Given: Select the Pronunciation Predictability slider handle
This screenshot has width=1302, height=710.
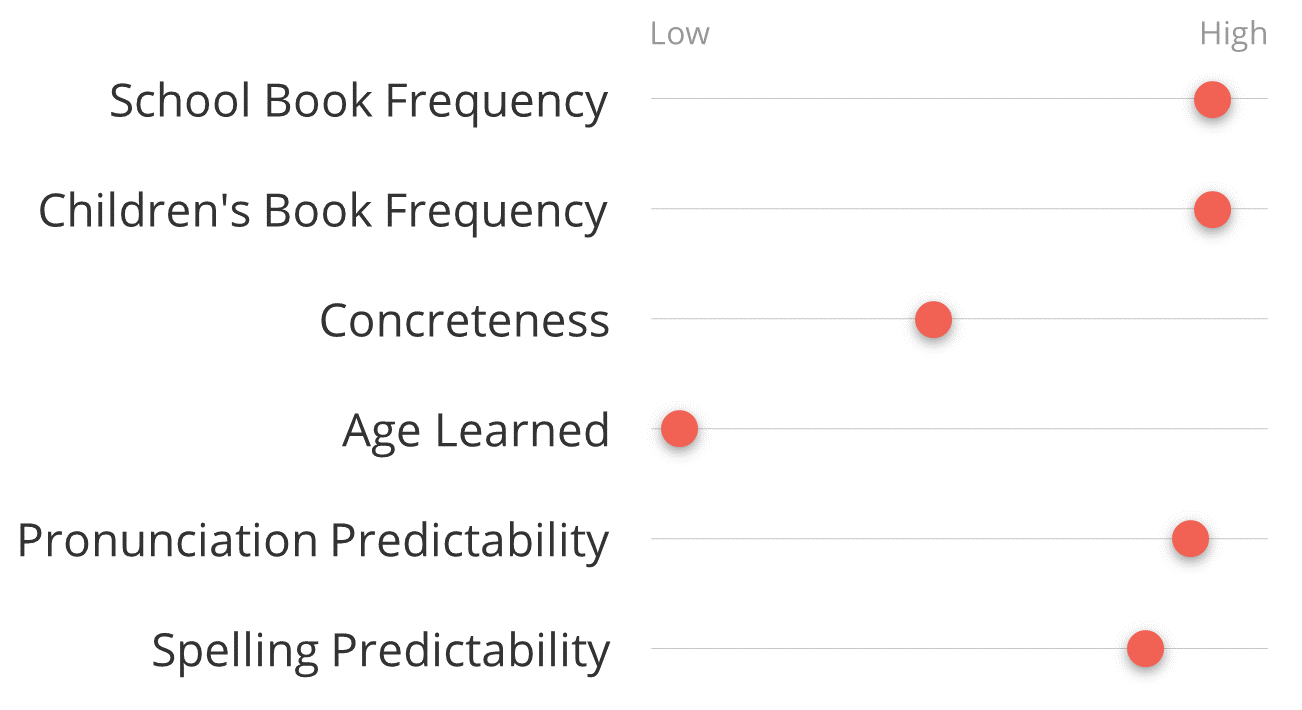Looking at the screenshot, I should click(1190, 539).
